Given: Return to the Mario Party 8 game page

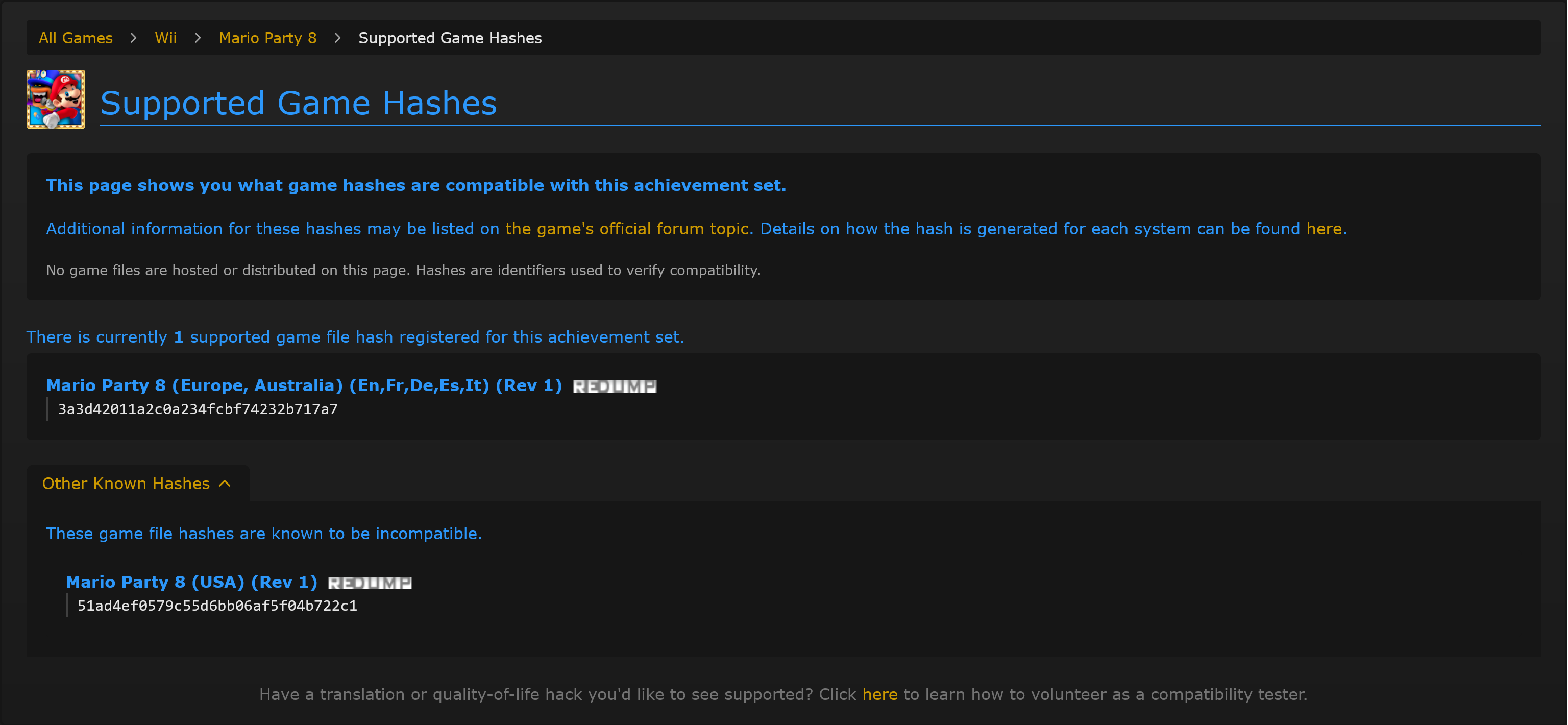Looking at the screenshot, I should (267, 38).
